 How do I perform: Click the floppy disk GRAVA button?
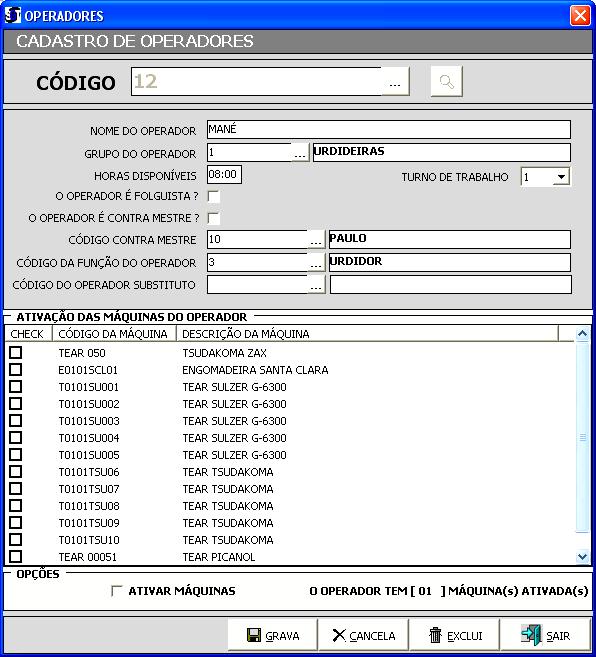(272, 636)
